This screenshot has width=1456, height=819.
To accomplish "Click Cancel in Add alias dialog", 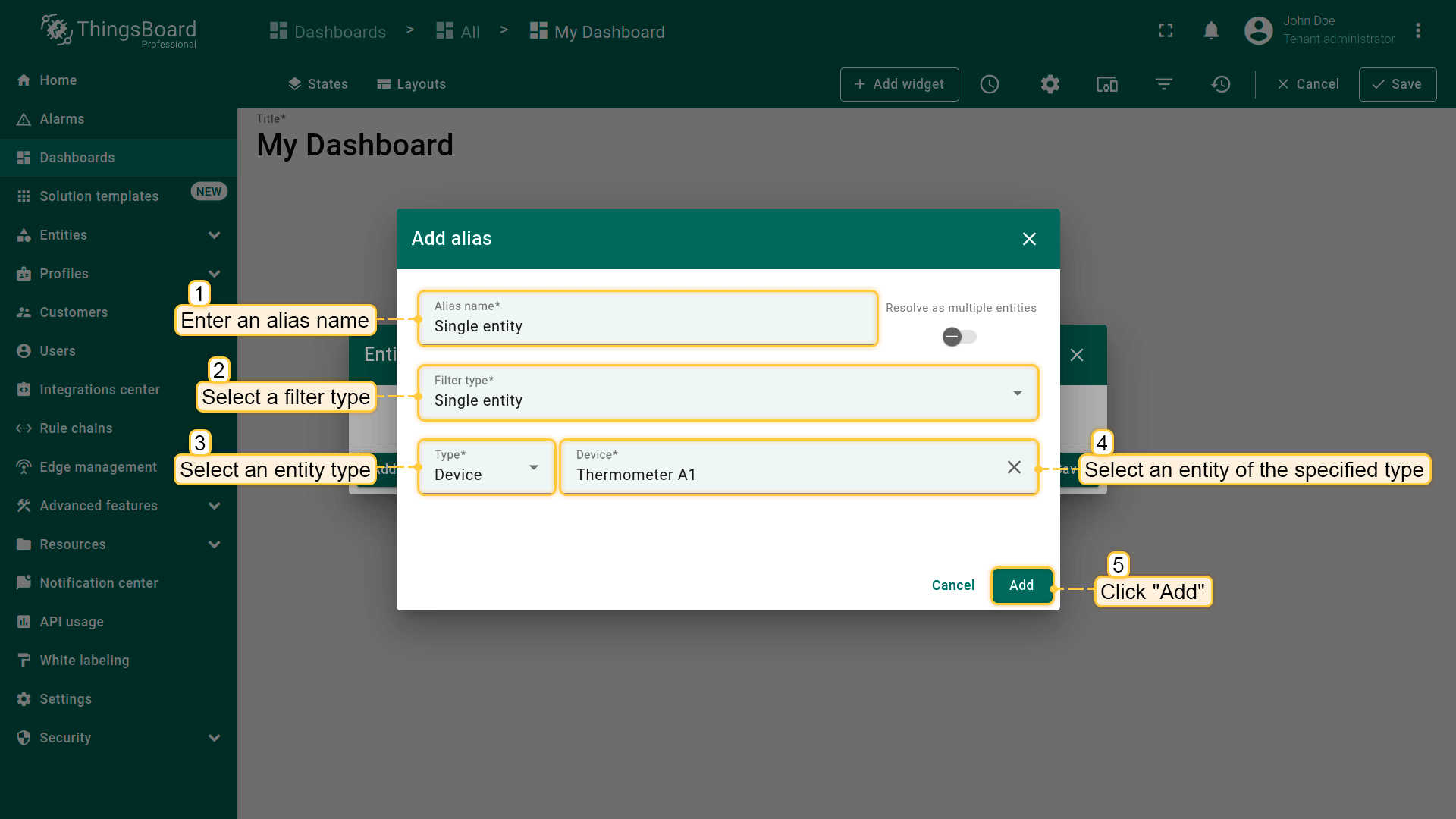I will click(952, 585).
